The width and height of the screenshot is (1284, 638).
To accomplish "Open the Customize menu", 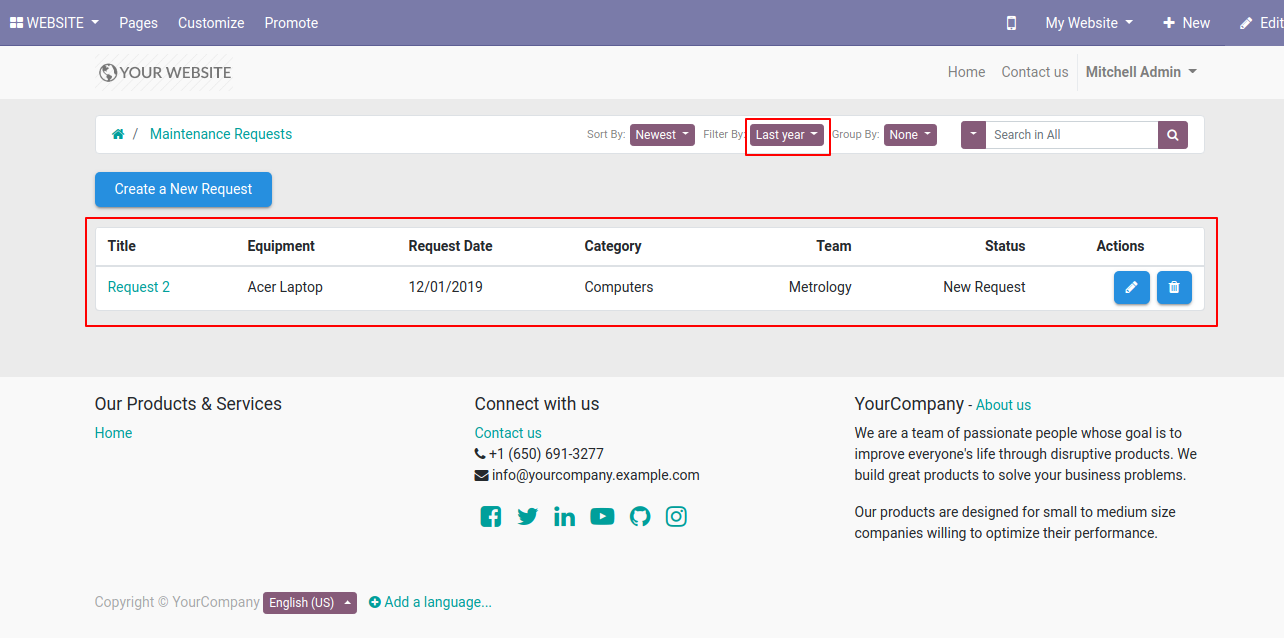I will [211, 23].
